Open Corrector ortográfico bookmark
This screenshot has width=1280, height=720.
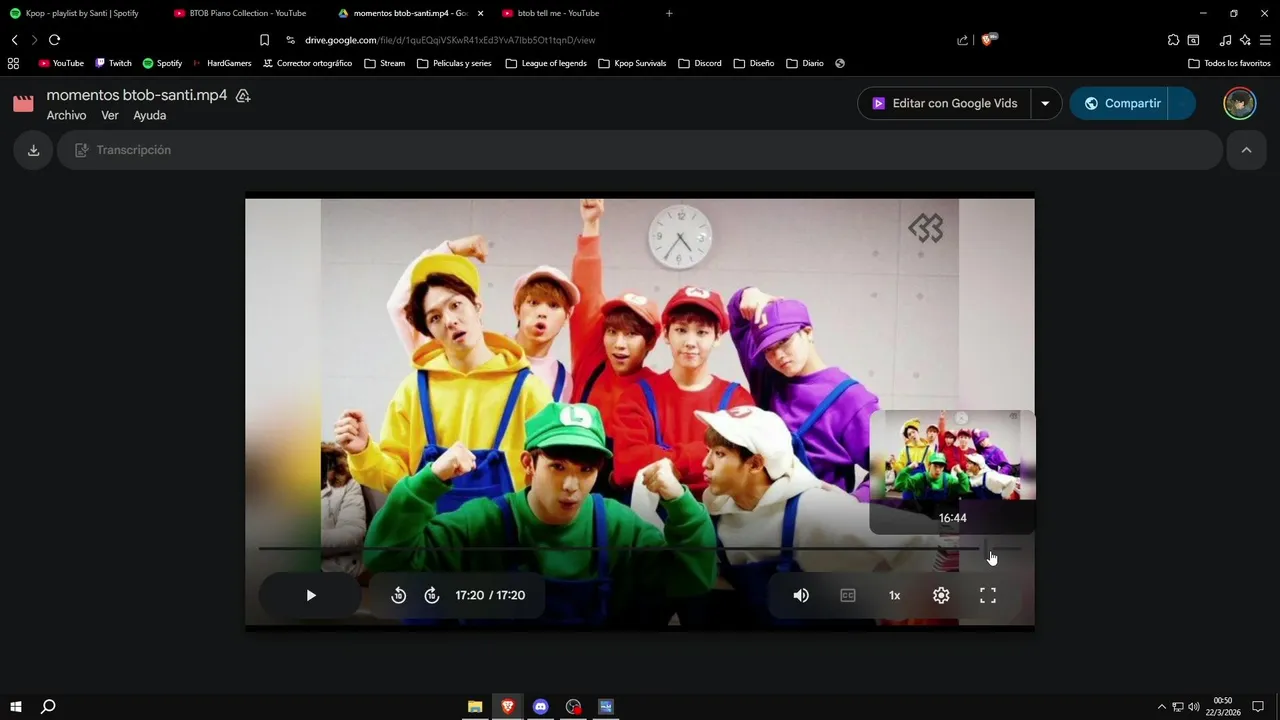307,63
